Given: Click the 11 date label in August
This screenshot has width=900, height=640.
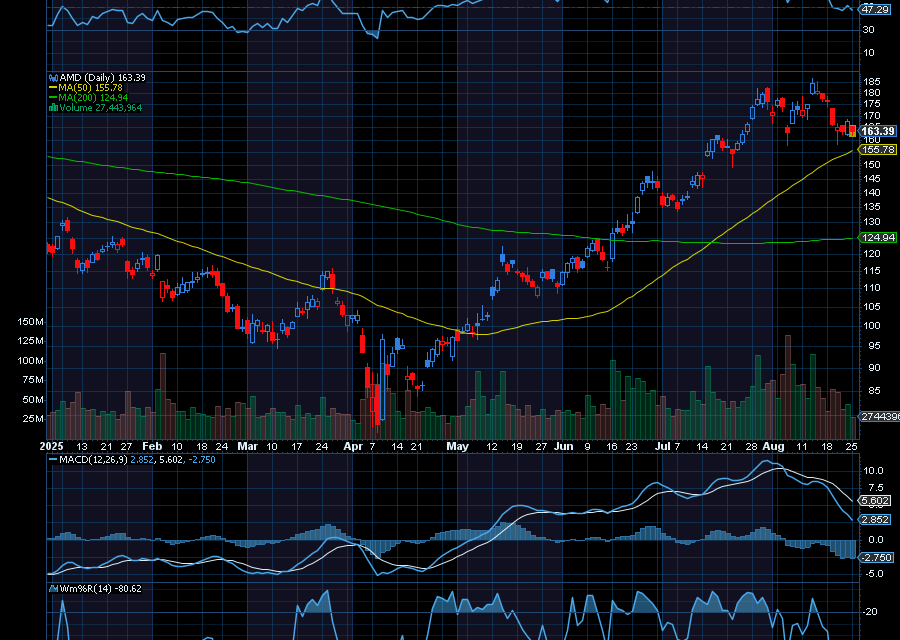Looking at the screenshot, I should coord(802,446).
